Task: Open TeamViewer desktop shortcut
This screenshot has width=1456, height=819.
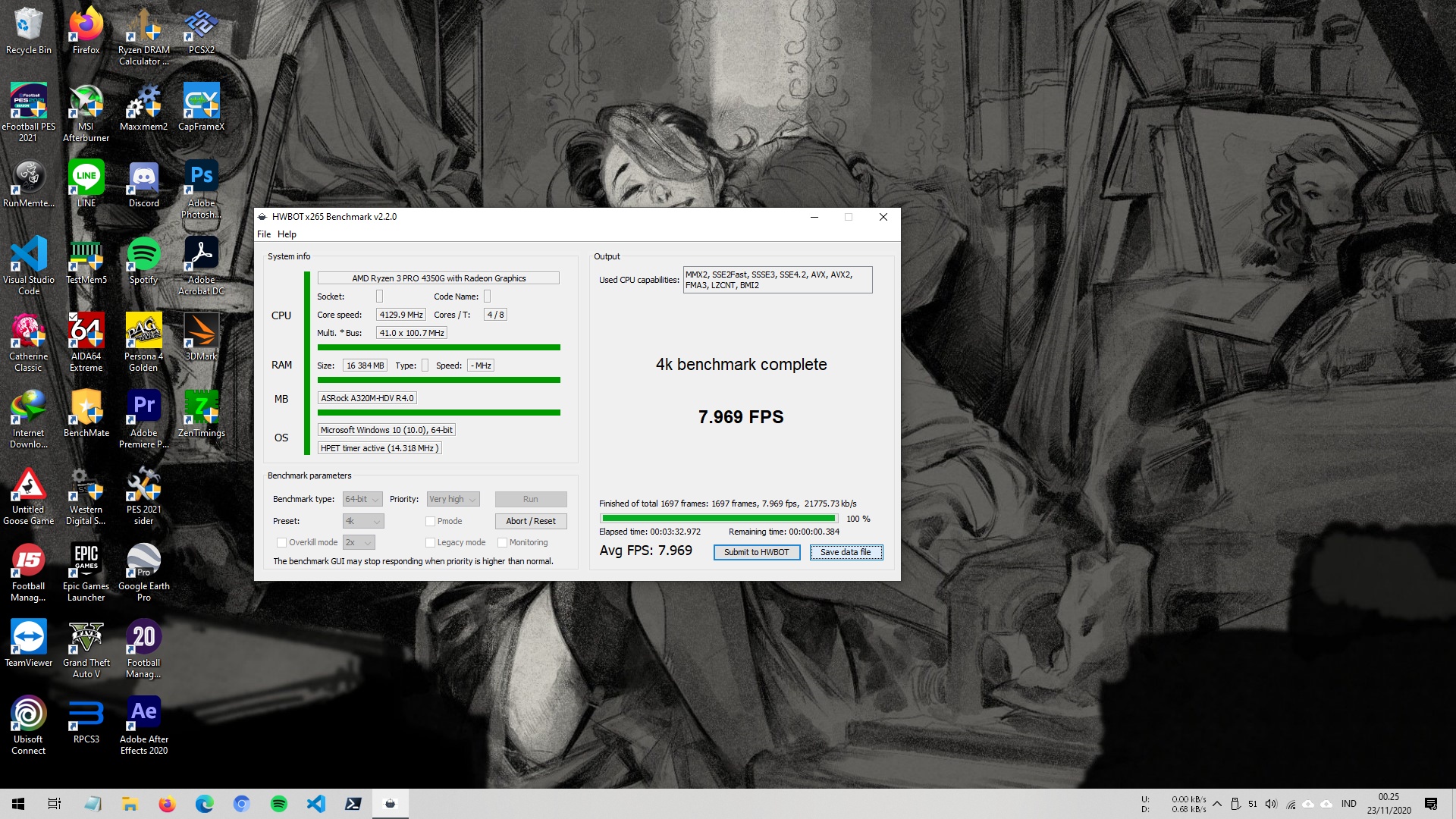Action: pos(28,644)
